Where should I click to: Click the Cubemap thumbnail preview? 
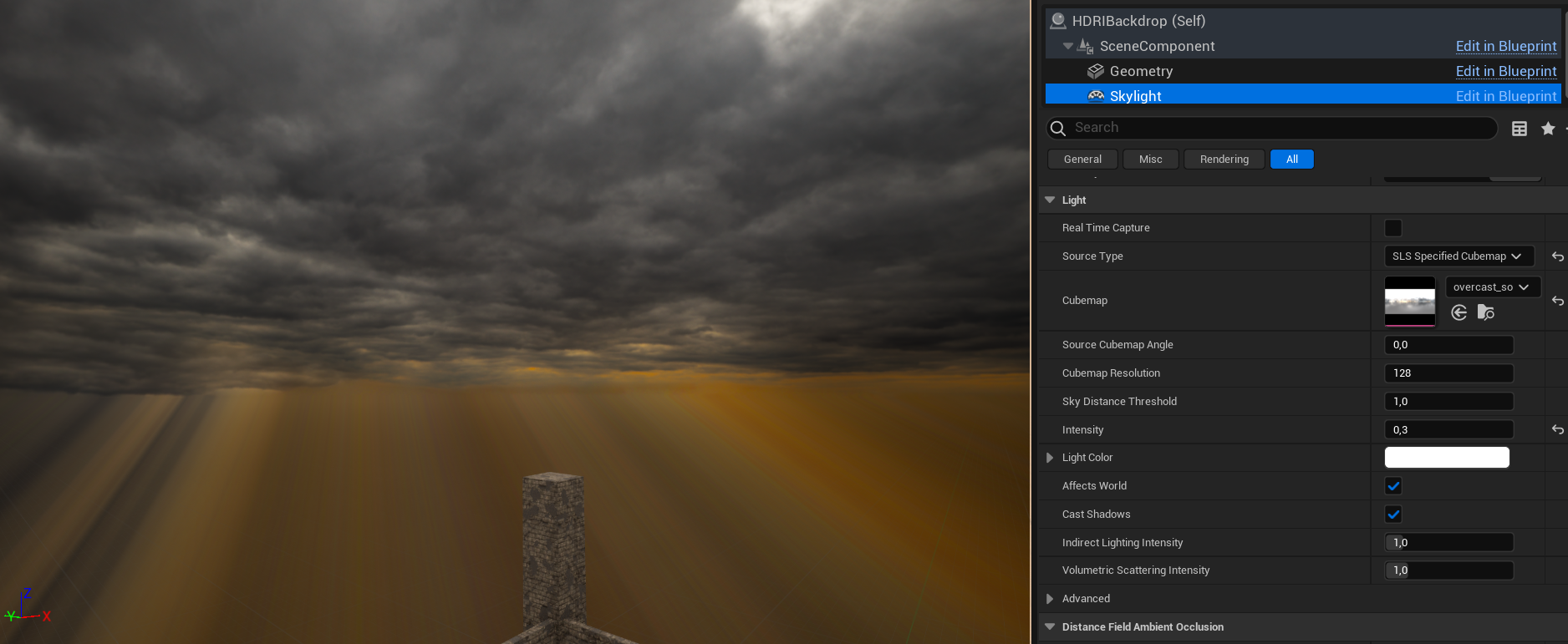click(1410, 302)
